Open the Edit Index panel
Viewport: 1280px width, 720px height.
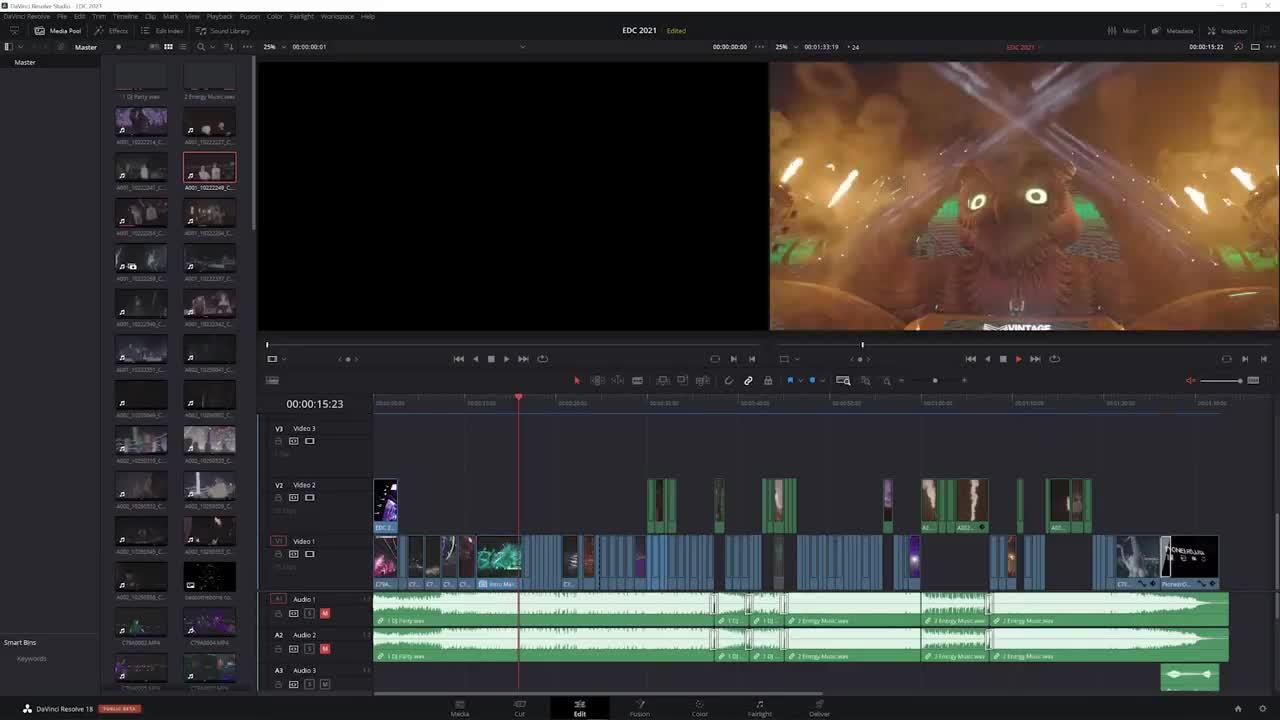[x=162, y=31]
